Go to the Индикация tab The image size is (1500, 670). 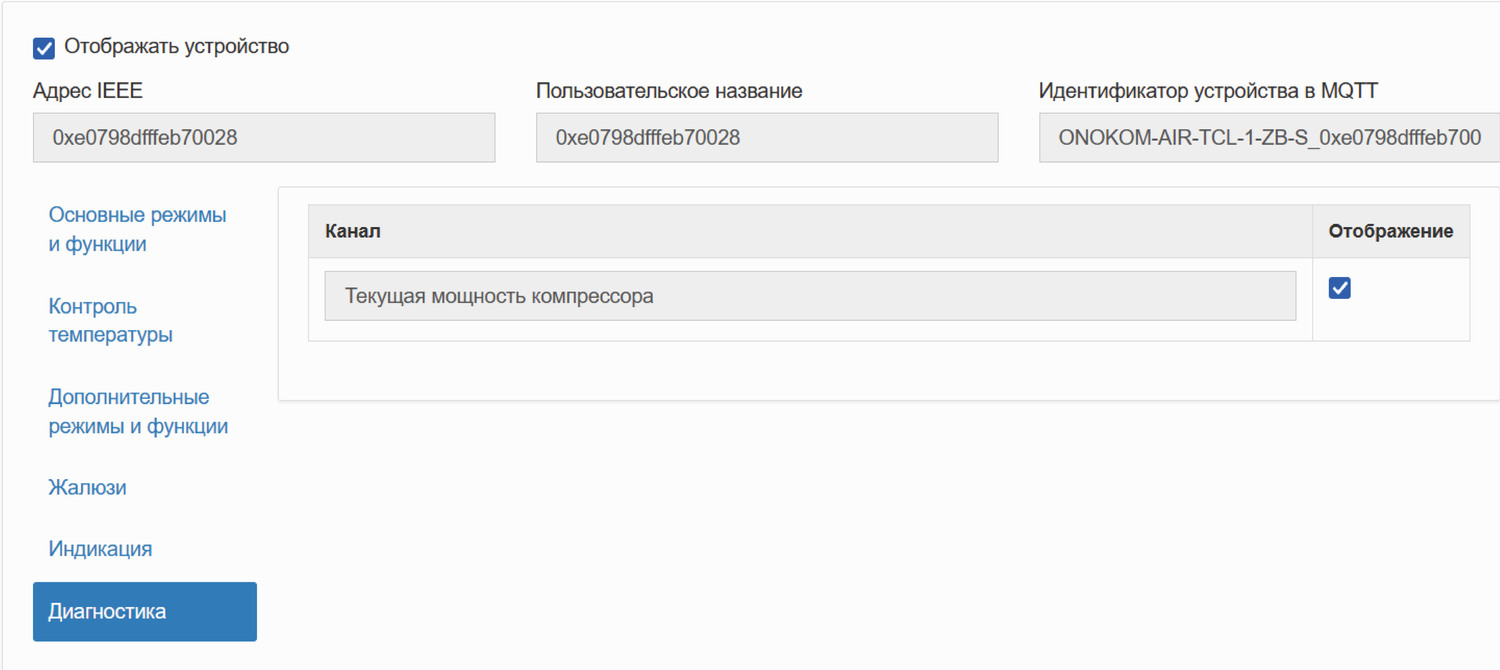click(x=100, y=549)
